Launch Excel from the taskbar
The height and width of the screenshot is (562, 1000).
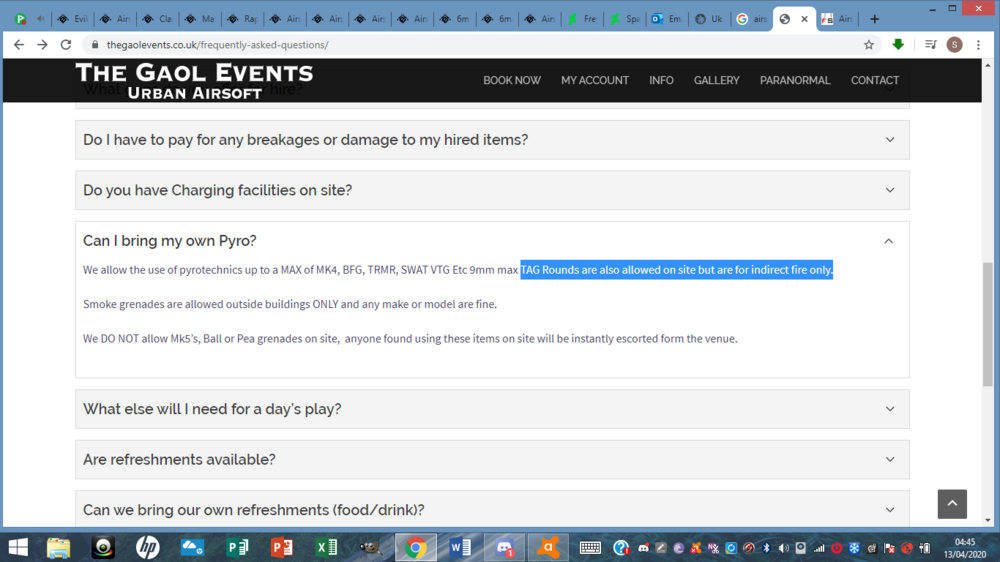point(326,548)
